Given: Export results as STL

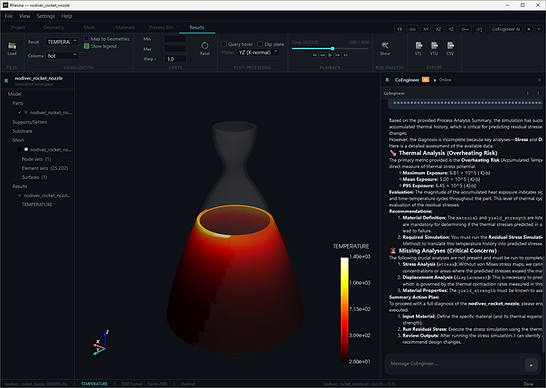Looking at the screenshot, I should click(x=419, y=48).
